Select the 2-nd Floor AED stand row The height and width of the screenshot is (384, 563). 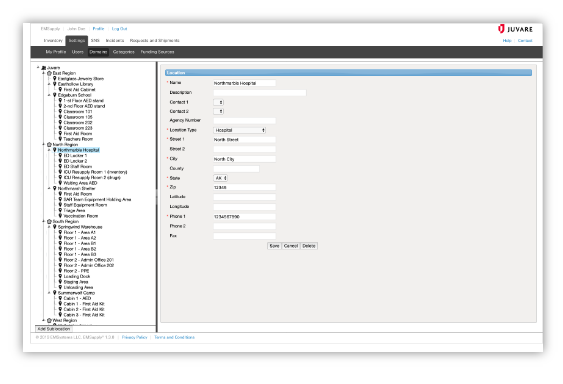tap(84, 106)
